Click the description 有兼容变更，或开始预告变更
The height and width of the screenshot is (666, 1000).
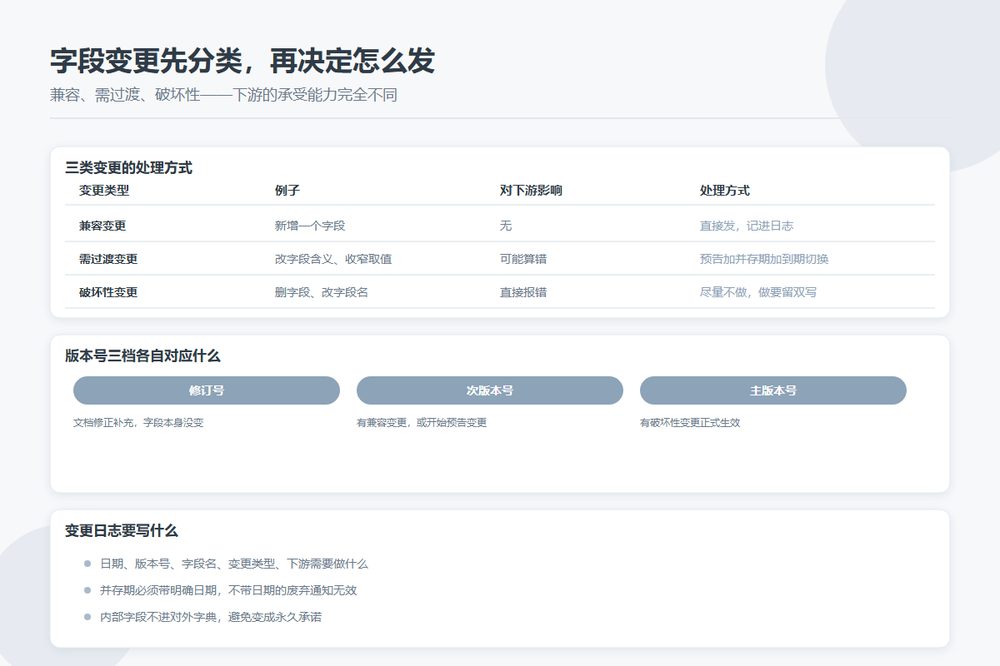click(x=422, y=422)
